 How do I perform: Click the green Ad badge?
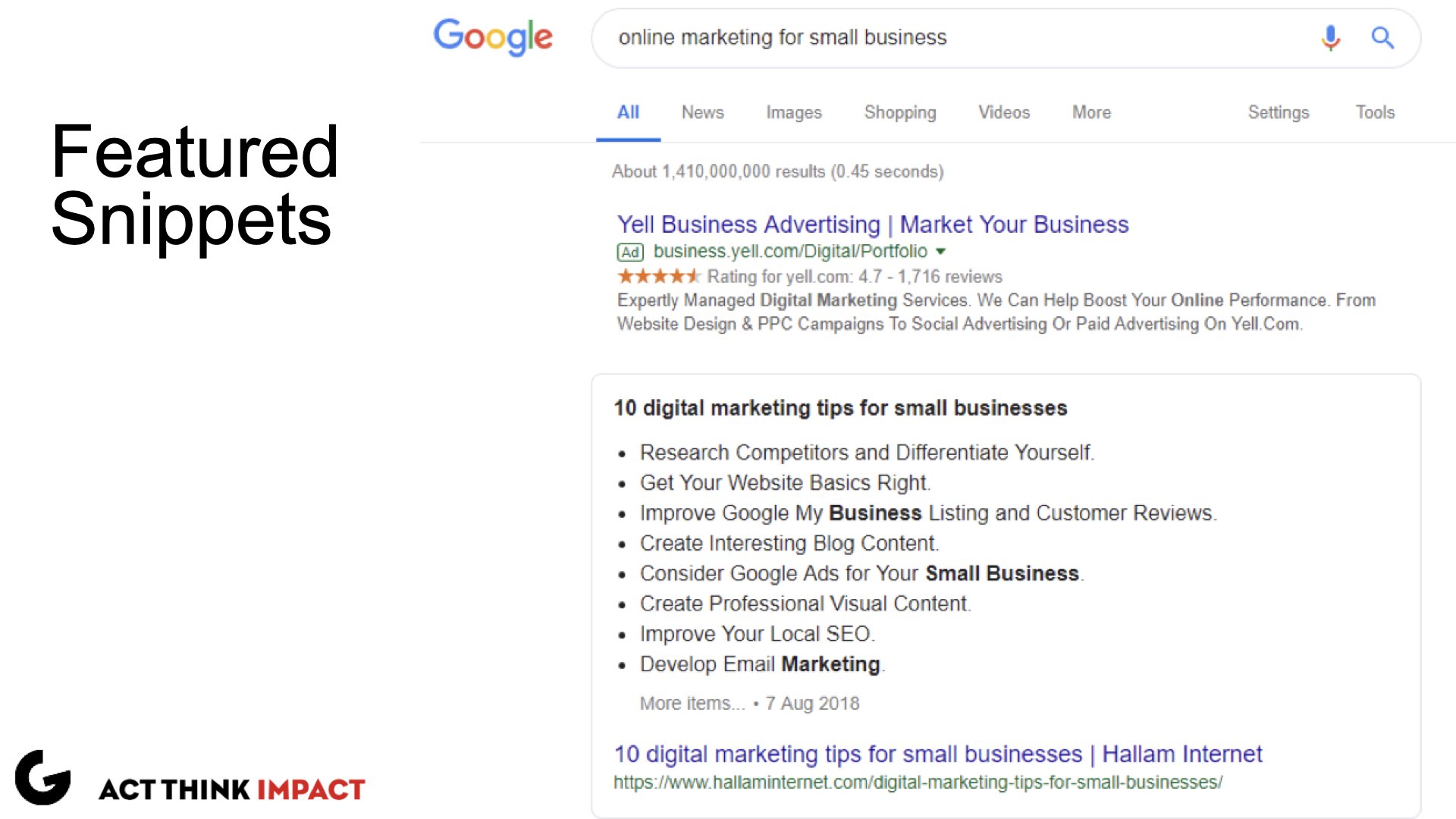pyautogui.click(x=630, y=252)
